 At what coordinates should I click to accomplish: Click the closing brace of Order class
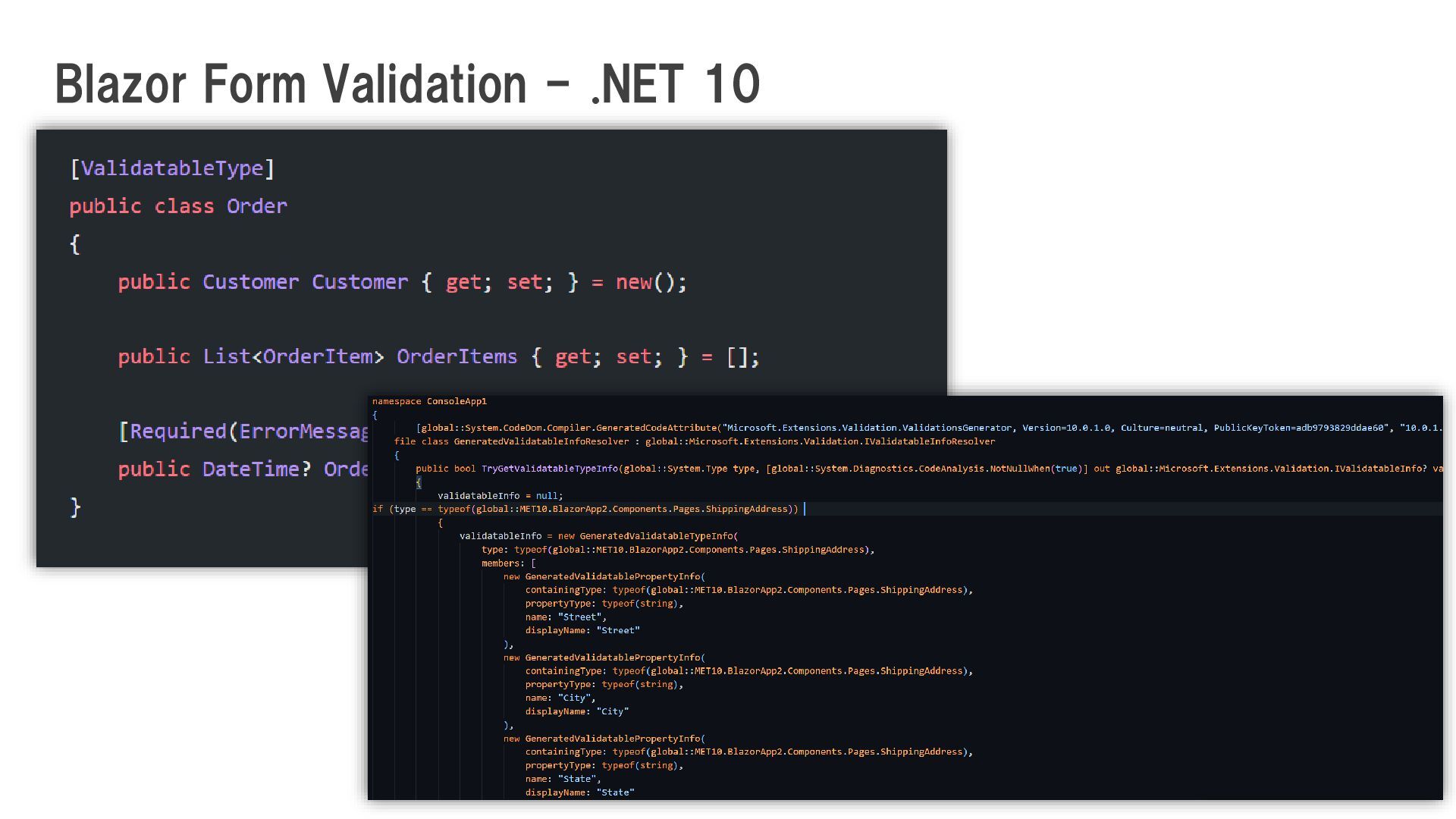(x=75, y=507)
